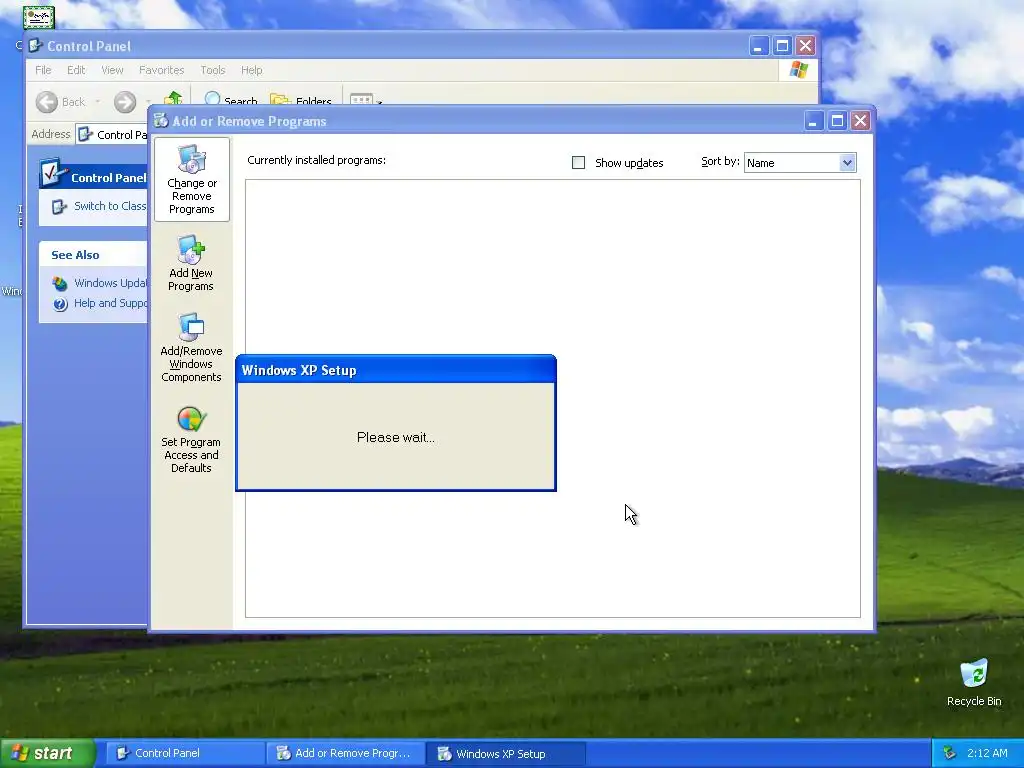Switch to Add or Remove Programs taskbar button

click(345, 753)
